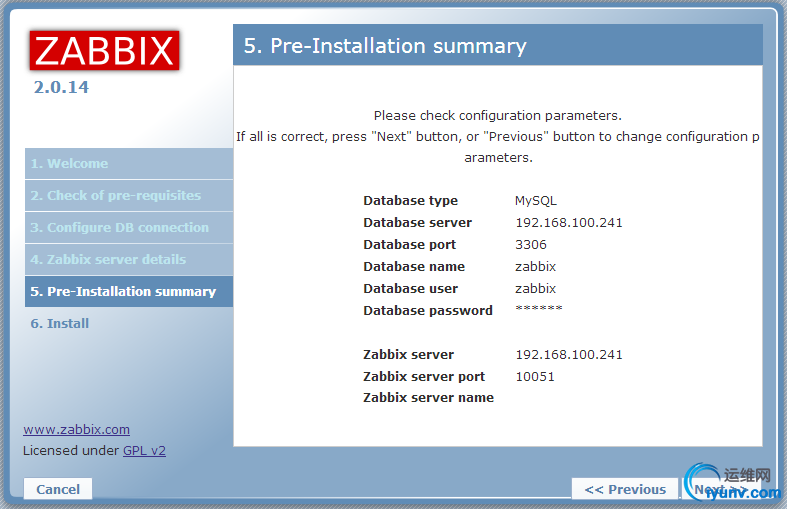This screenshot has height=509, width=787.
Task: Open the www.zabbix.com link
Action: 76,430
